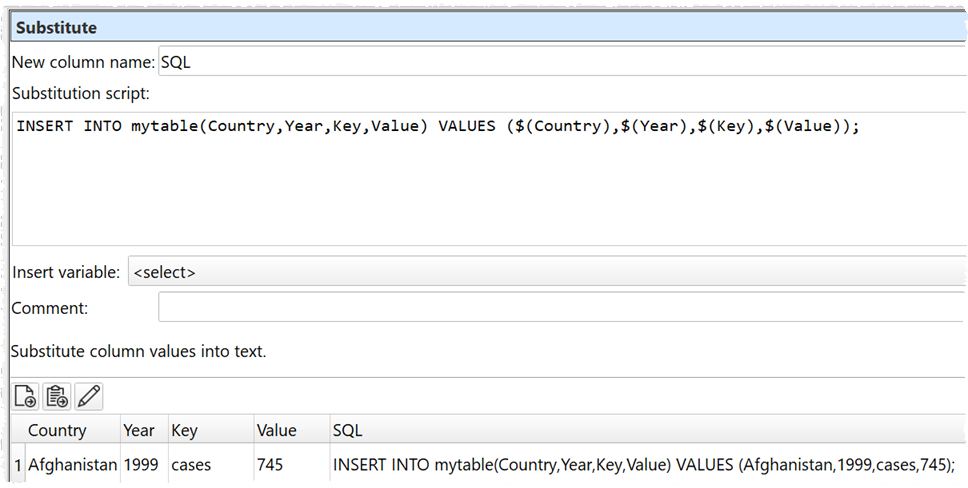
Task: Open the Insert variable dropdown
Action: pos(546,272)
